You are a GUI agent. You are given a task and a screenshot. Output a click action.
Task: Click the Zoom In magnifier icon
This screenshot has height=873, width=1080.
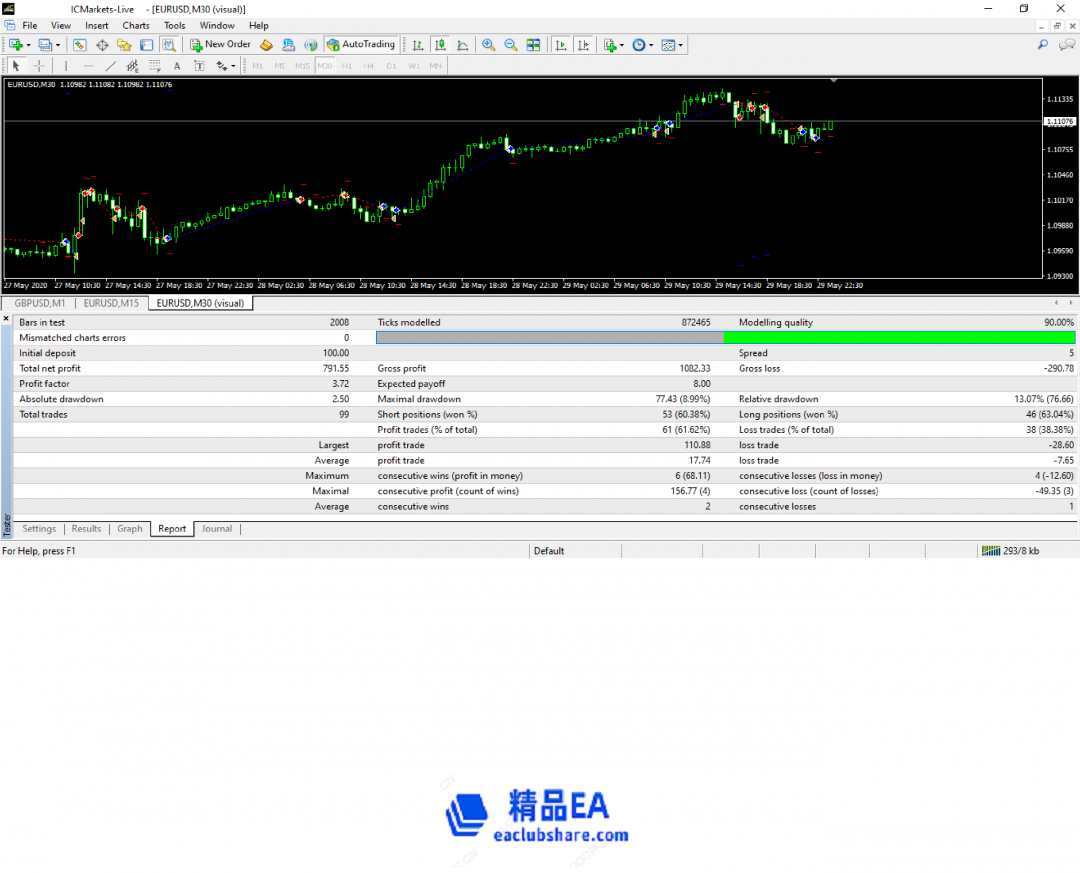point(489,44)
